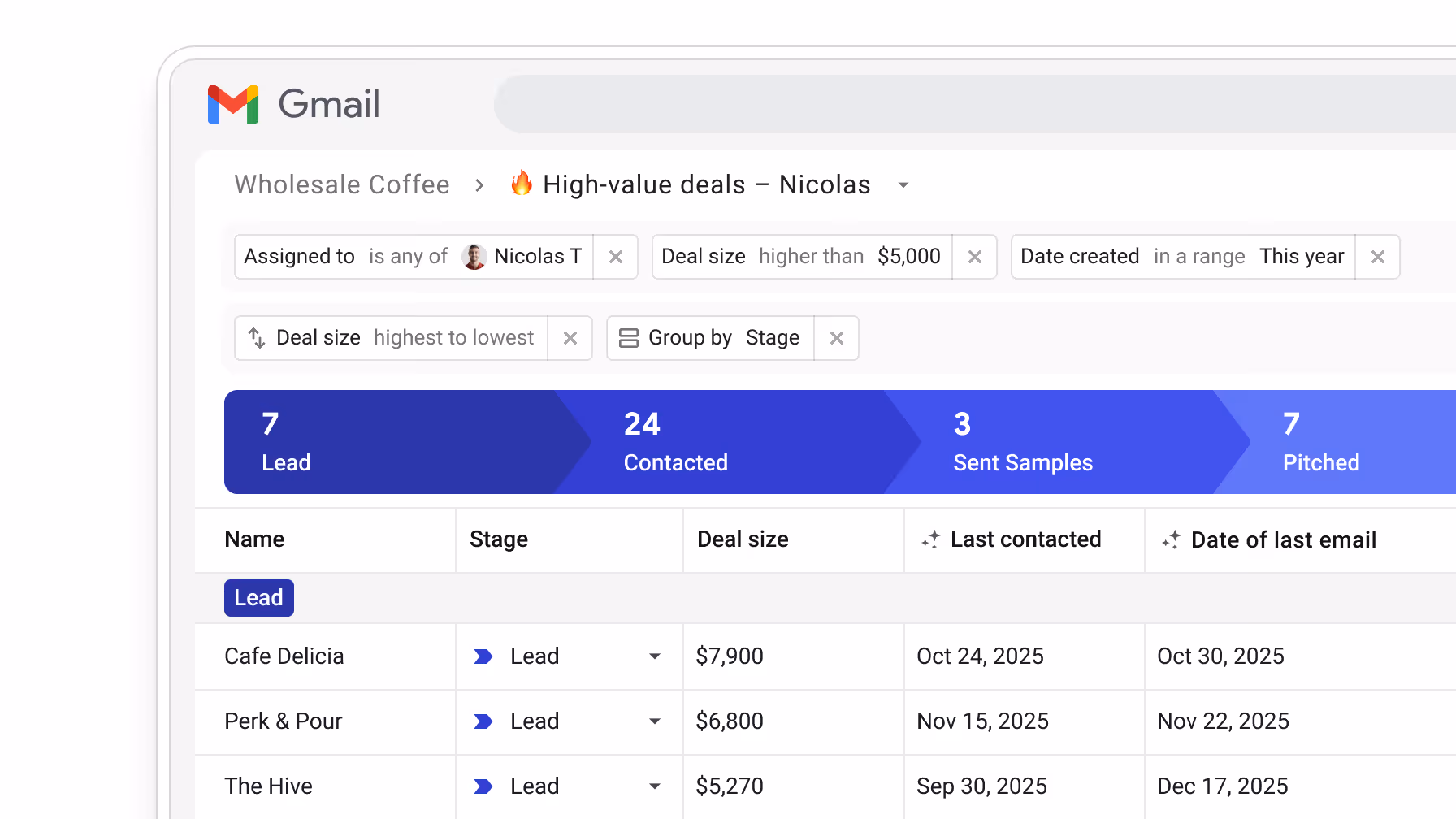Click the Last contacted column header
Viewport: 1456px width, 819px height.
[x=1026, y=539]
